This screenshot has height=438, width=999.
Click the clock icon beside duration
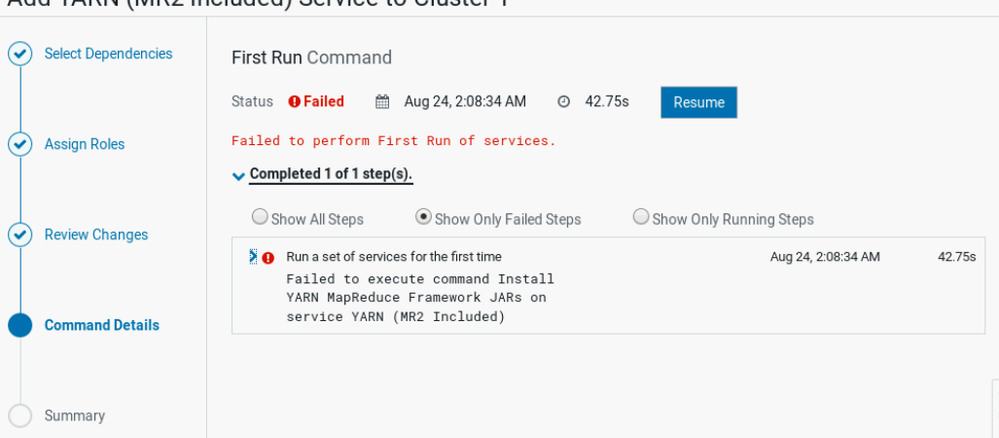click(x=563, y=102)
